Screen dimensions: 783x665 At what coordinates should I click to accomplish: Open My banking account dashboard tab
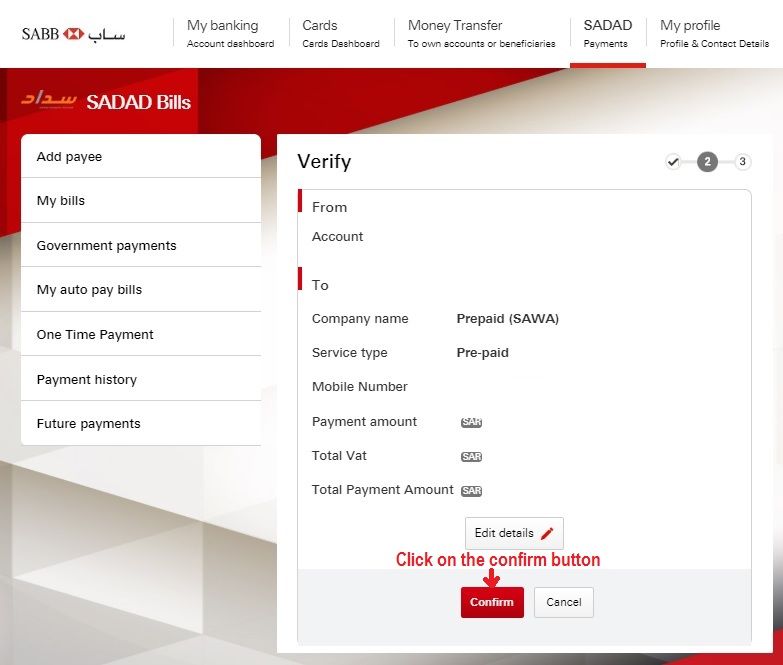230,33
